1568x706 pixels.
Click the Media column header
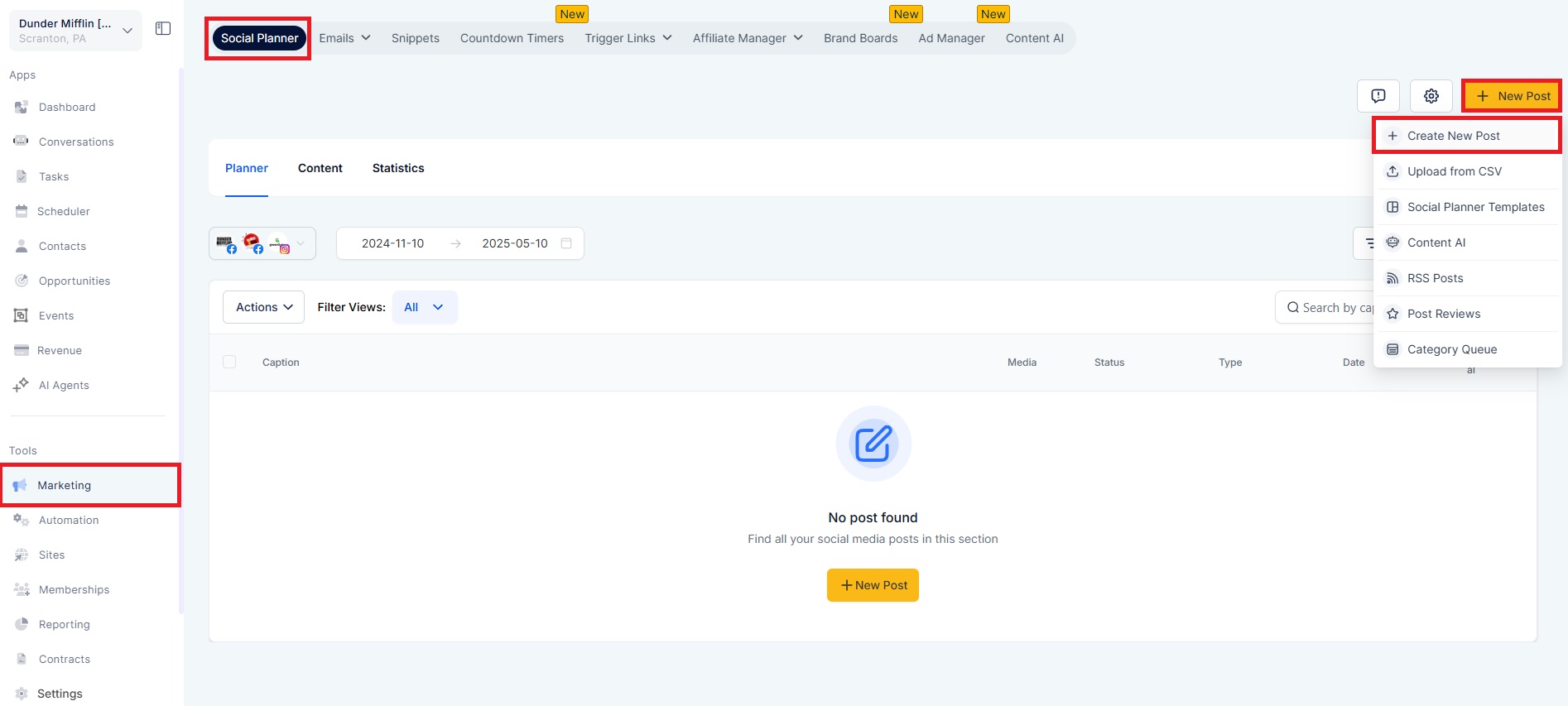[1022, 363]
